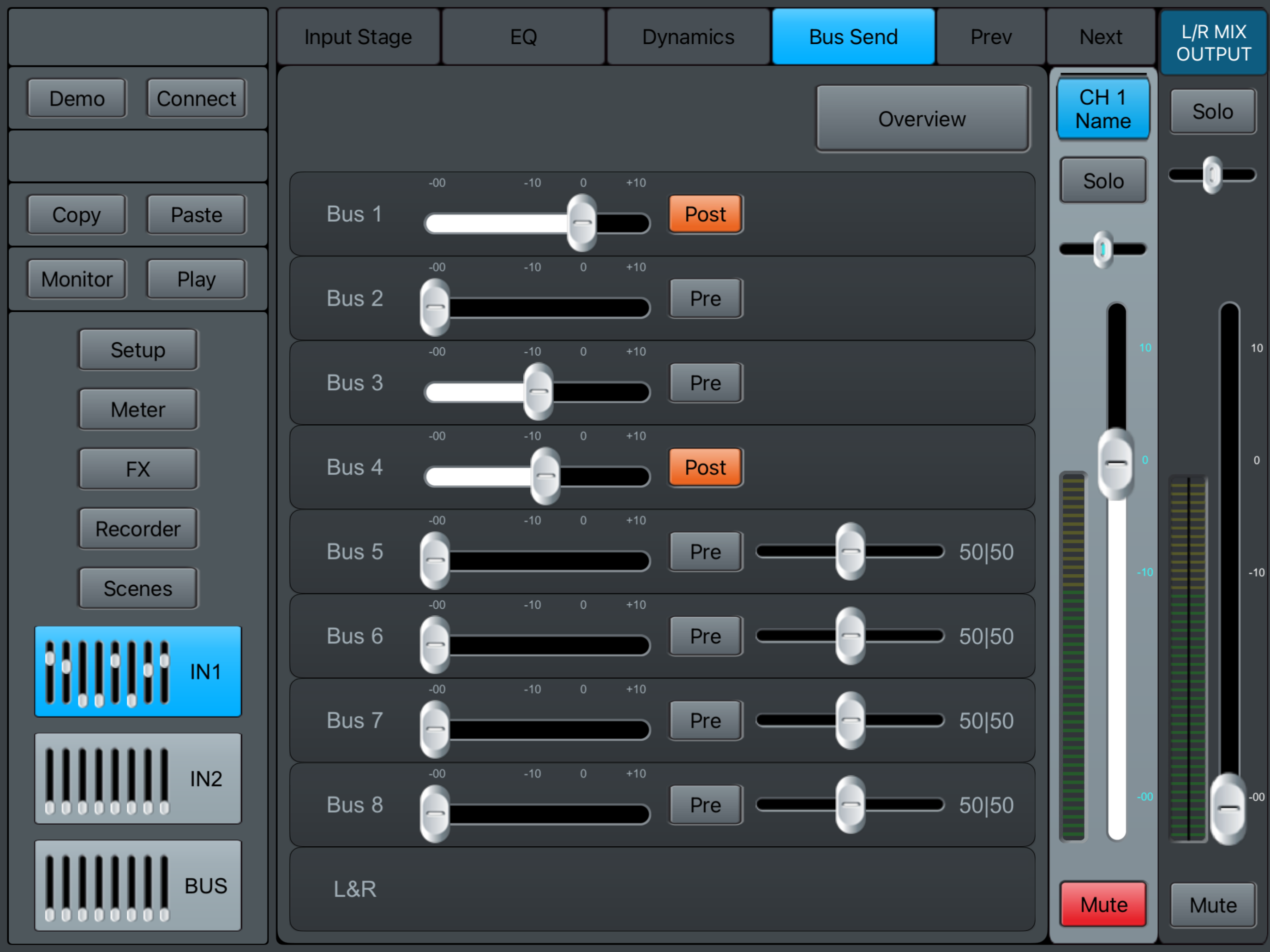
Task: Click the L/R MIX OUTPUT header
Action: (1213, 42)
